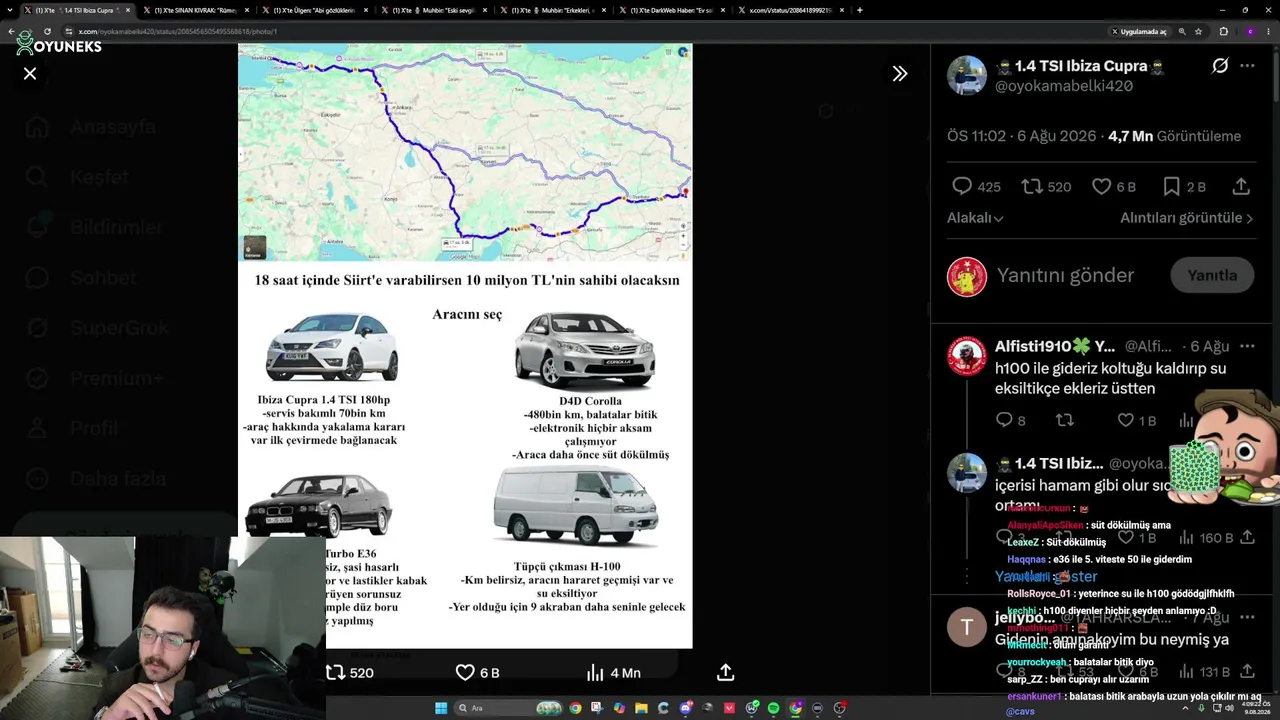
Task: Click the taskbar clock and date
Action: tap(1254, 708)
